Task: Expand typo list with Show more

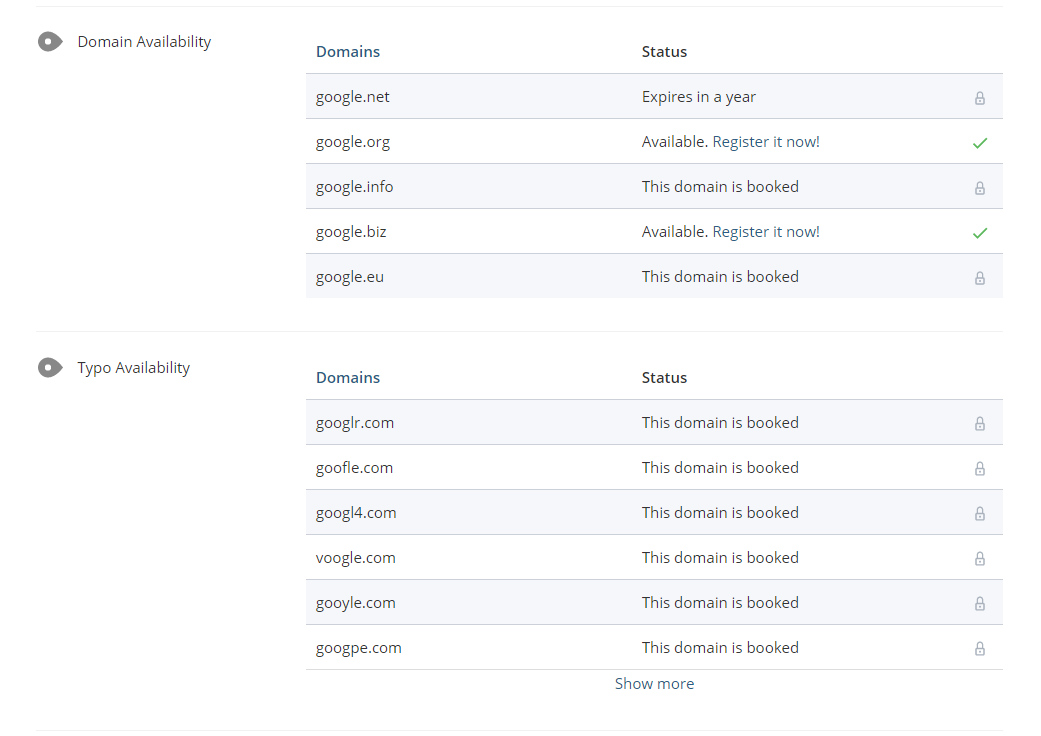Action: [x=654, y=684]
